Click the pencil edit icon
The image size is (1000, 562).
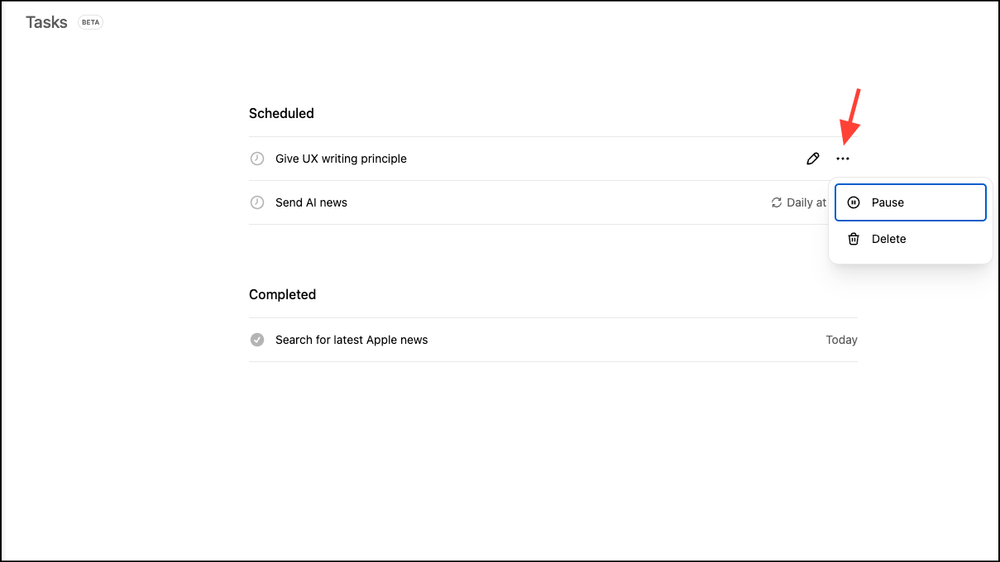pyautogui.click(x=813, y=158)
